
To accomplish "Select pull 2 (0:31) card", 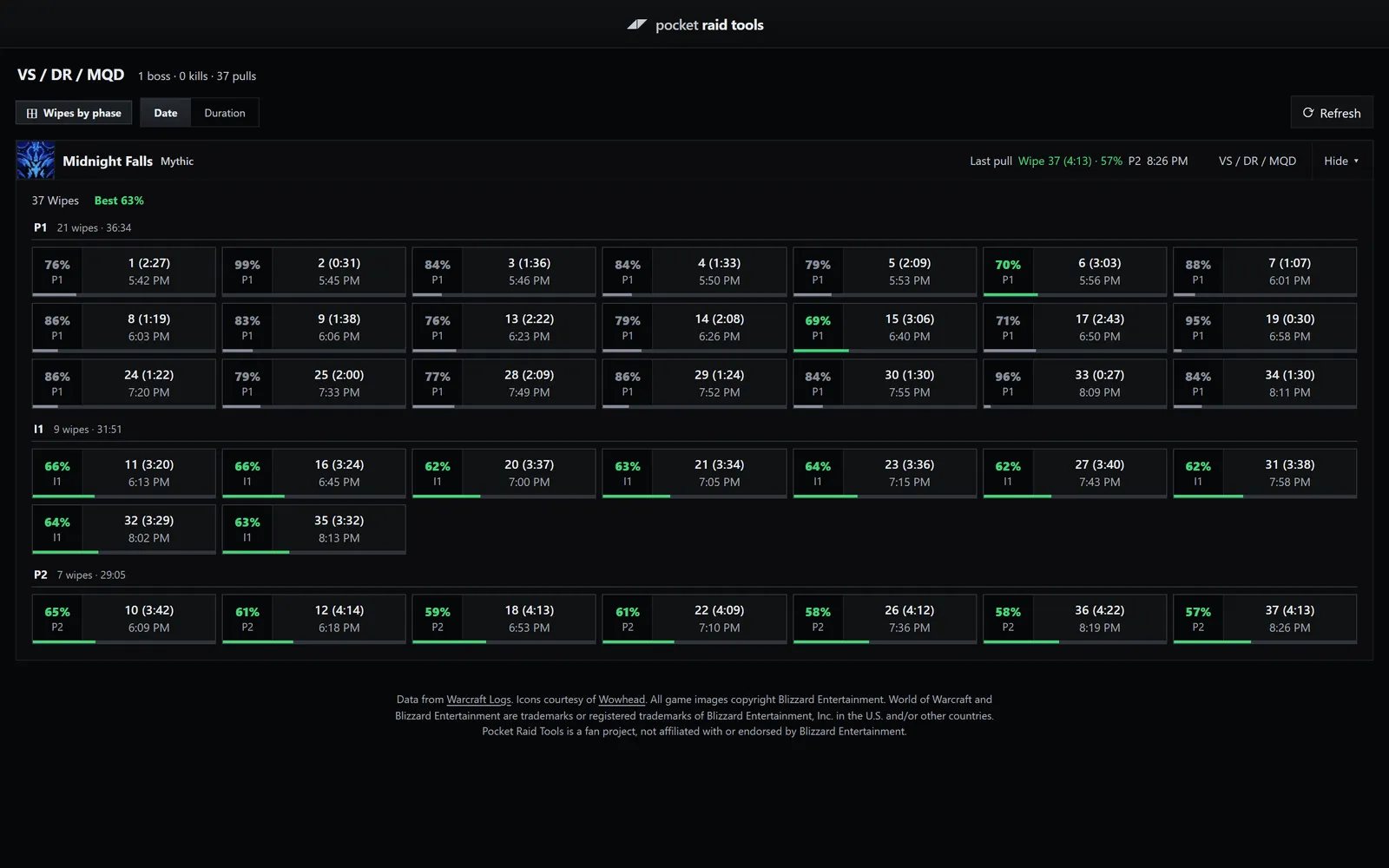I will 314,272.
